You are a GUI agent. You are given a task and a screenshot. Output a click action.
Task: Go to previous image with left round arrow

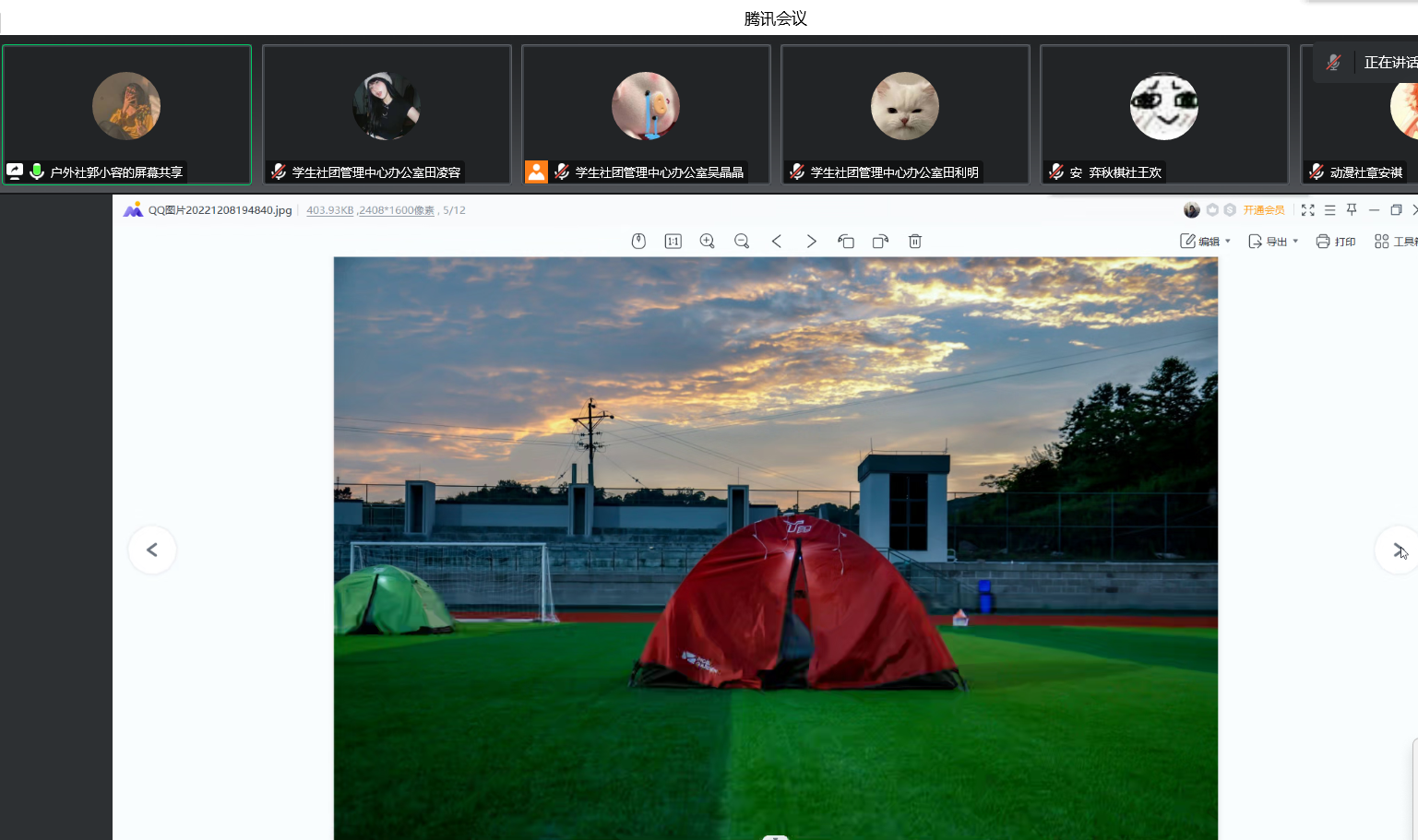[152, 550]
